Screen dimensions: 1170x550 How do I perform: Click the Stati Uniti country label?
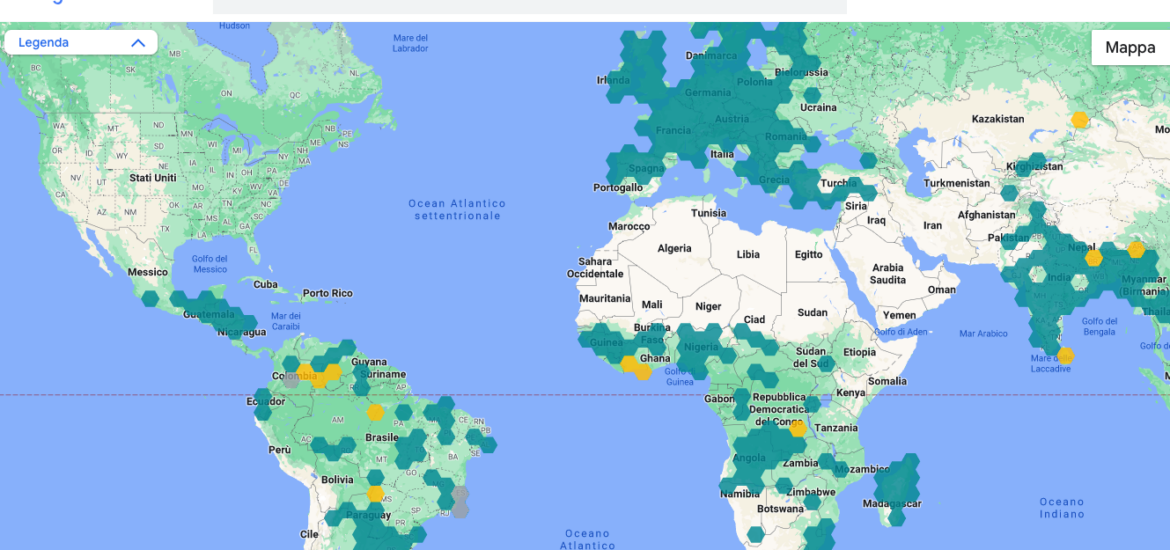coord(152,178)
